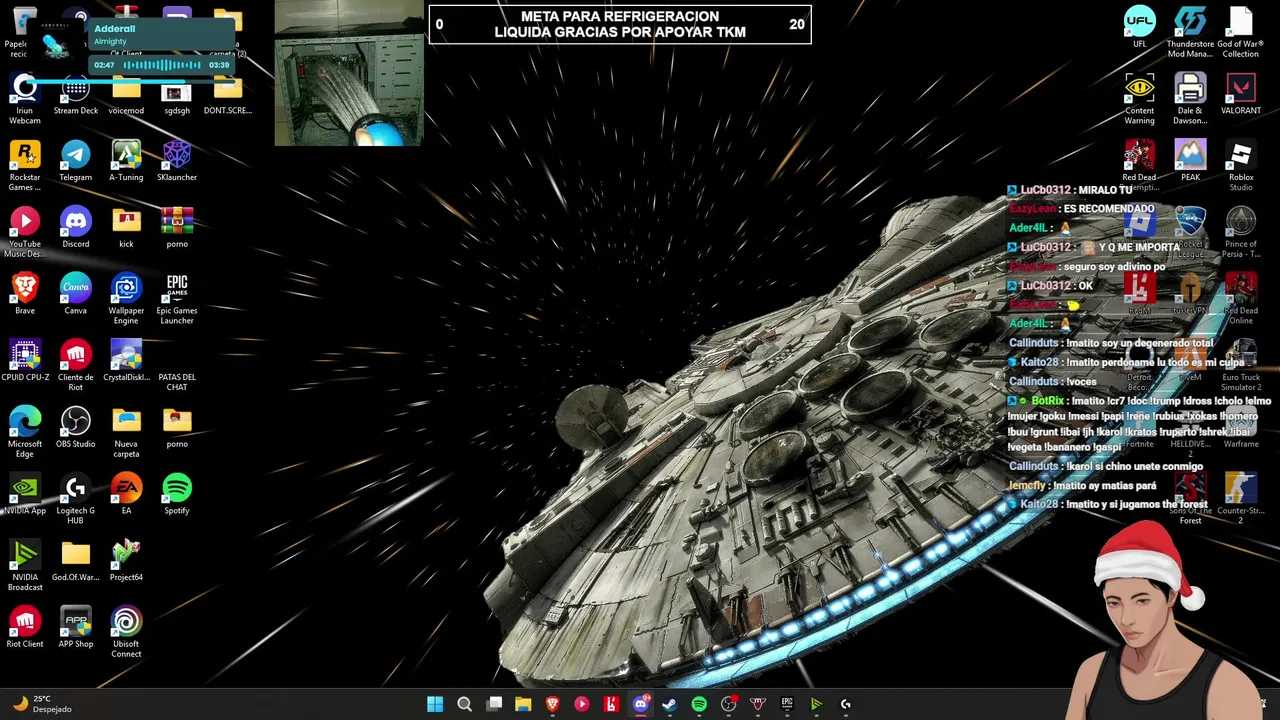Image resolution: width=1280 pixels, height=720 pixels.
Task: Launch Microsoft Edge from desktop
Action: [25, 433]
